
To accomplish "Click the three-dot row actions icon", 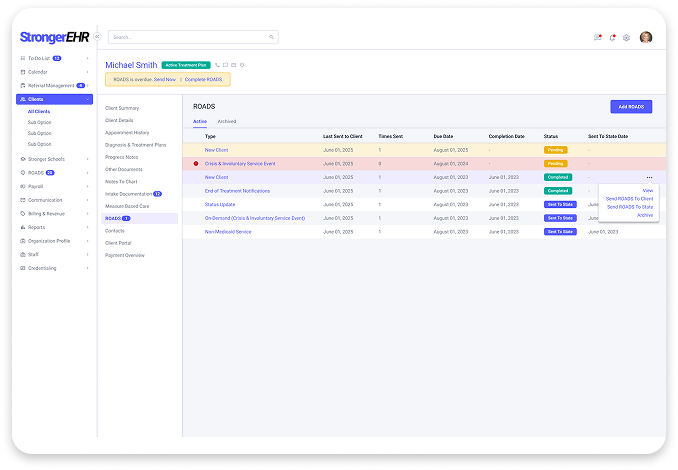I will point(649,177).
